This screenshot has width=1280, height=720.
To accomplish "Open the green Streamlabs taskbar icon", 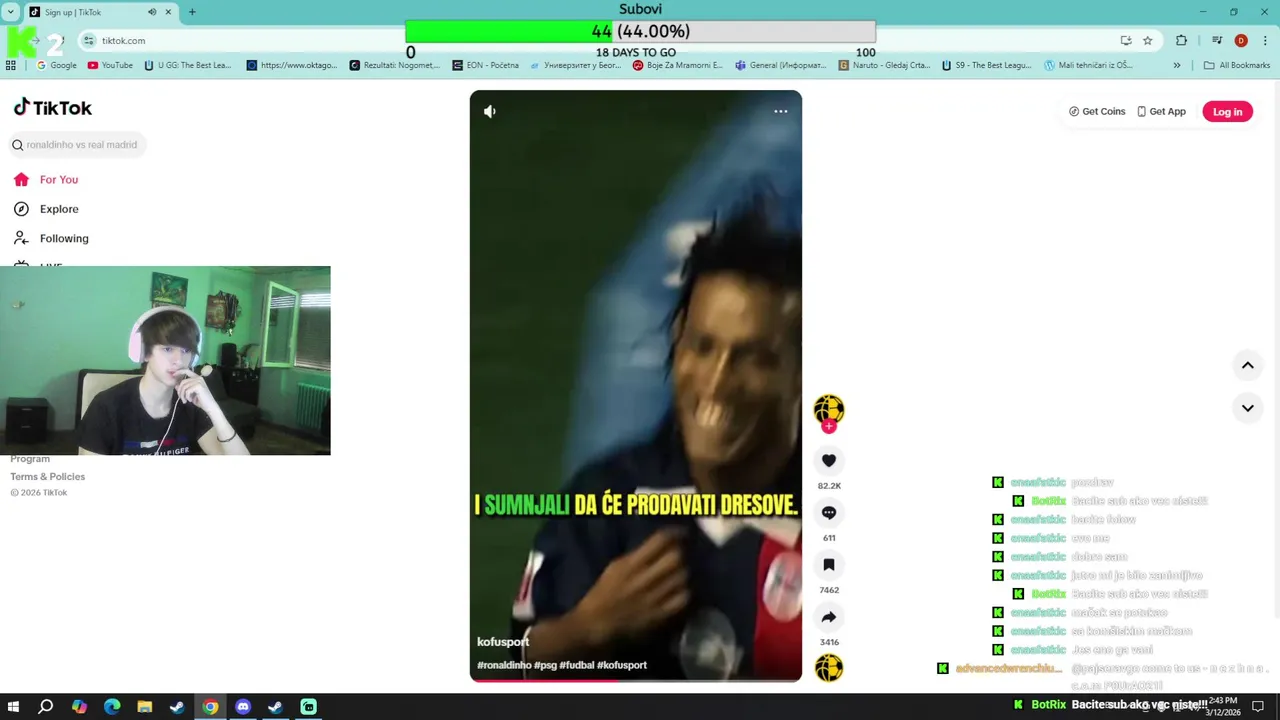I will pos(309,707).
